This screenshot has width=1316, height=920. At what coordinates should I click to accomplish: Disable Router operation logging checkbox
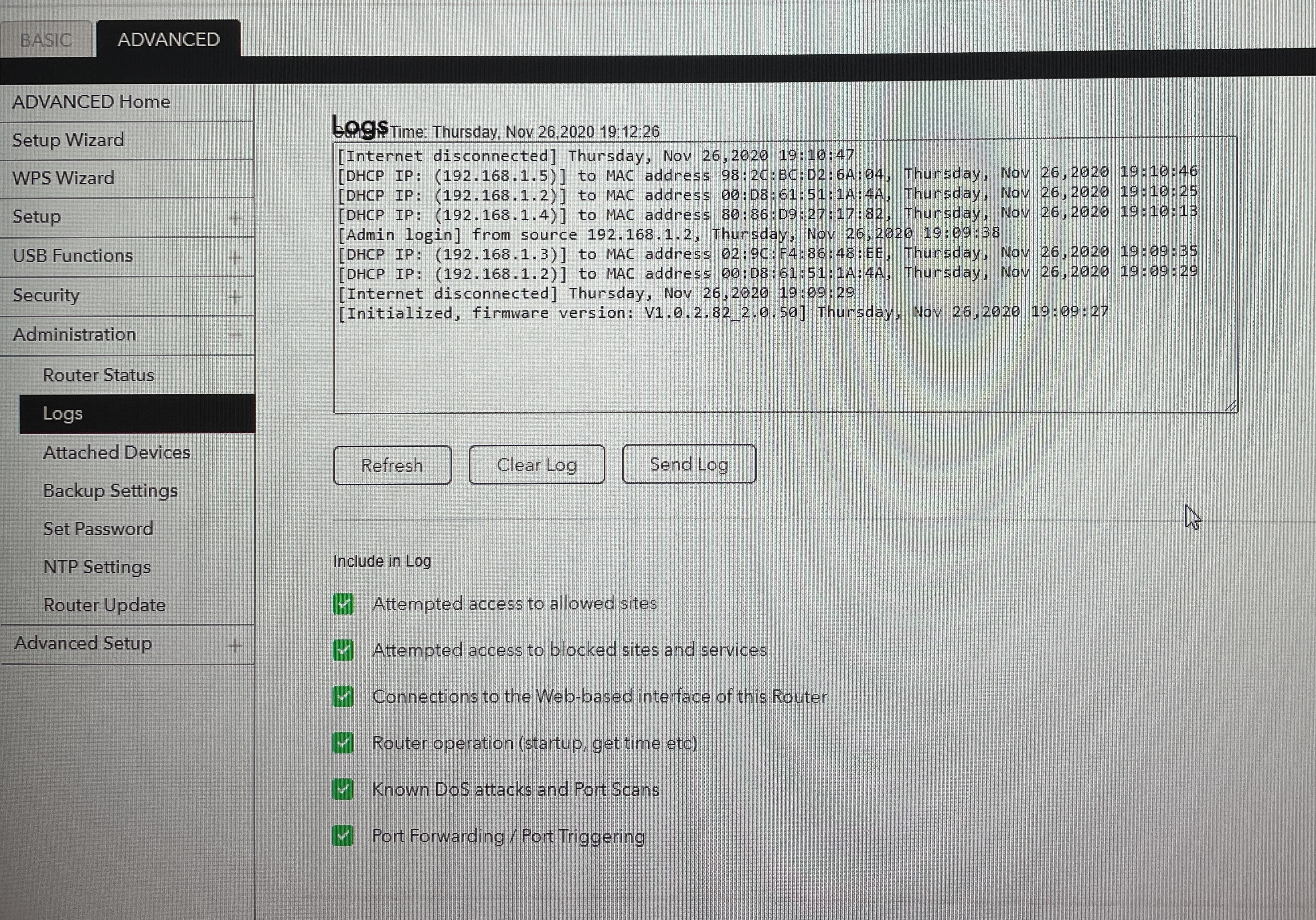(x=343, y=743)
